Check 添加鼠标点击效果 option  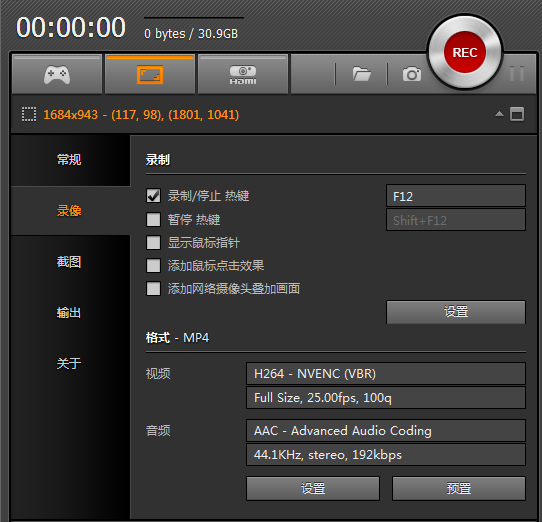point(153,266)
